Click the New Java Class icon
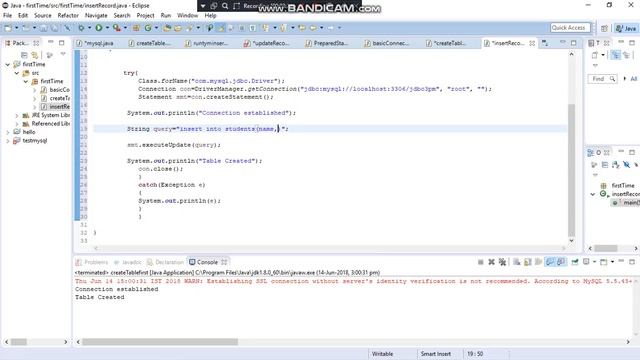Image resolution: width=640 pixels, height=360 pixels. [x=148, y=28]
